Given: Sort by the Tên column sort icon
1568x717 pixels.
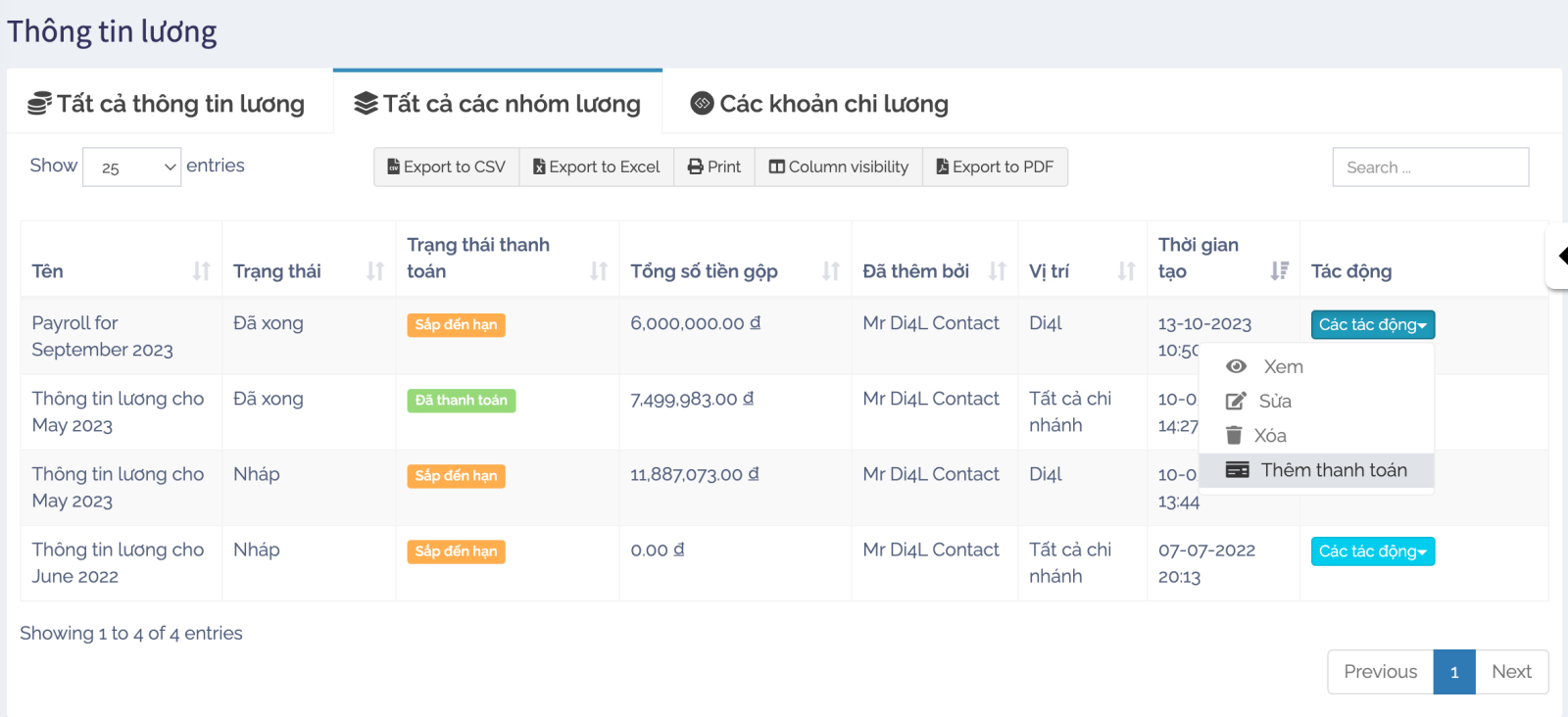Looking at the screenshot, I should tap(201, 271).
